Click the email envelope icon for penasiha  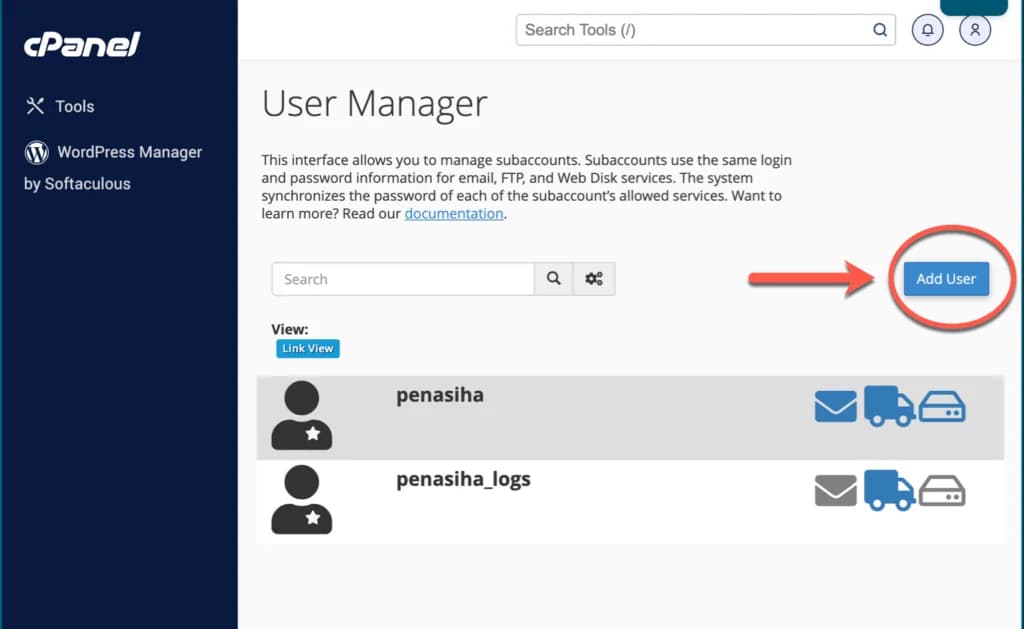[835, 406]
